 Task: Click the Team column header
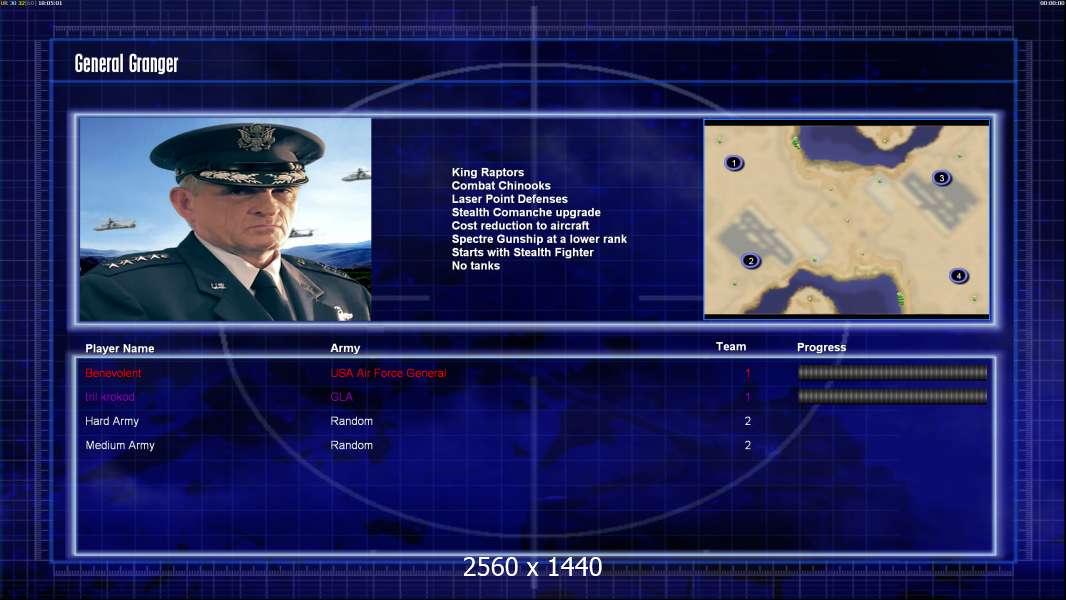(x=731, y=347)
